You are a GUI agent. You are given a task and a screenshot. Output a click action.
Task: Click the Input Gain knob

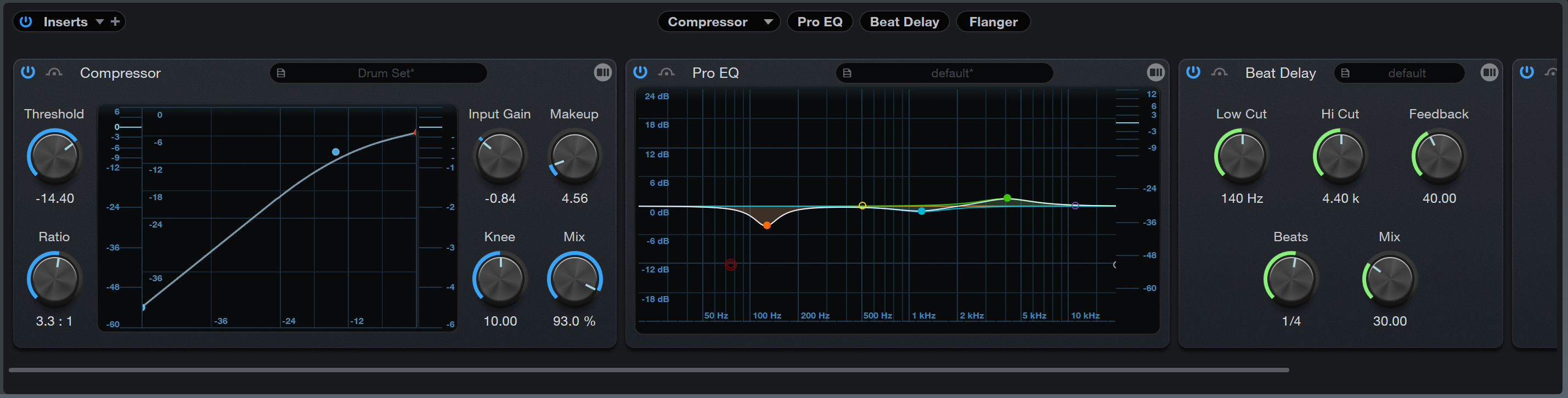pyautogui.click(x=500, y=156)
